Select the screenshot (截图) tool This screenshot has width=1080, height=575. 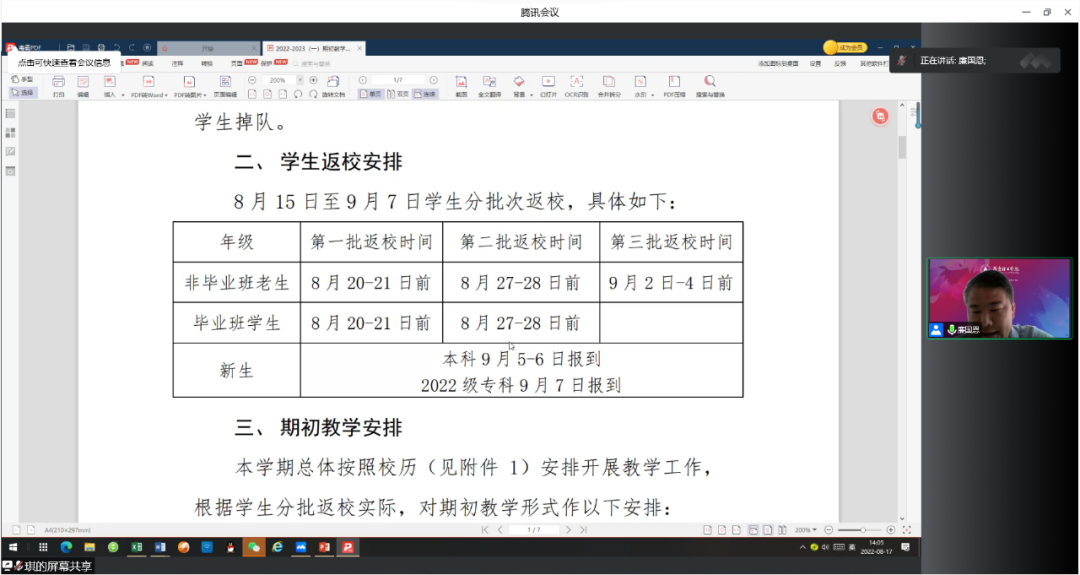pyautogui.click(x=461, y=84)
